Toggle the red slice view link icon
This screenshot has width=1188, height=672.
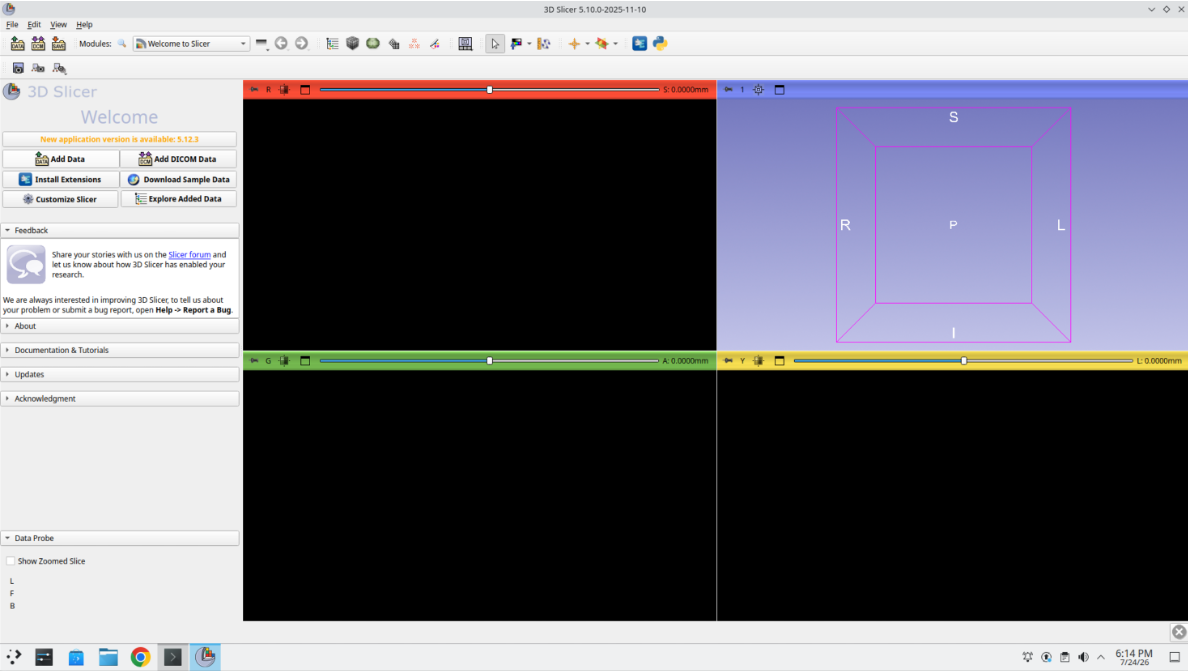pos(284,89)
